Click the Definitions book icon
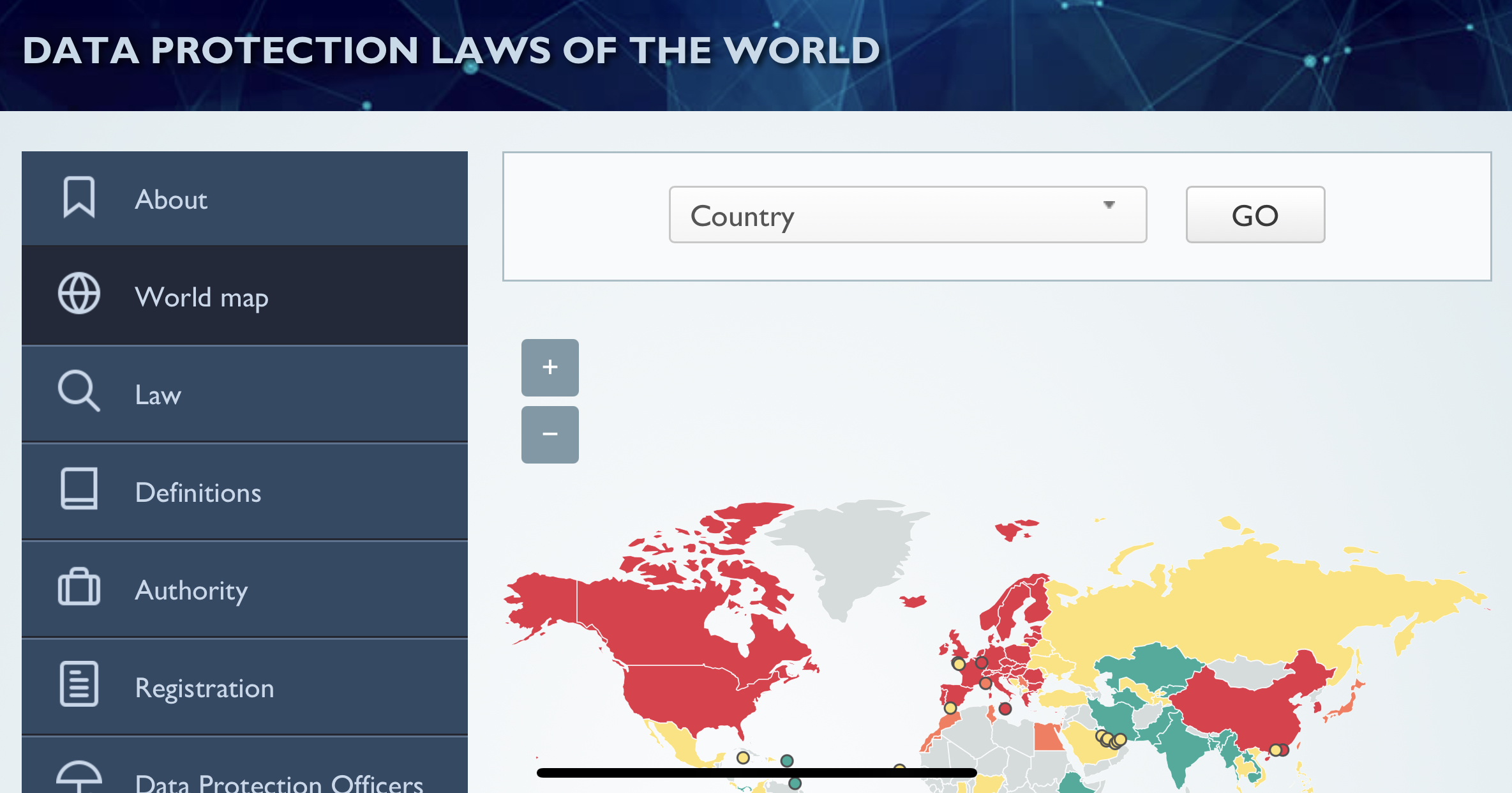Screen dimensions: 1512x793 click(x=79, y=488)
